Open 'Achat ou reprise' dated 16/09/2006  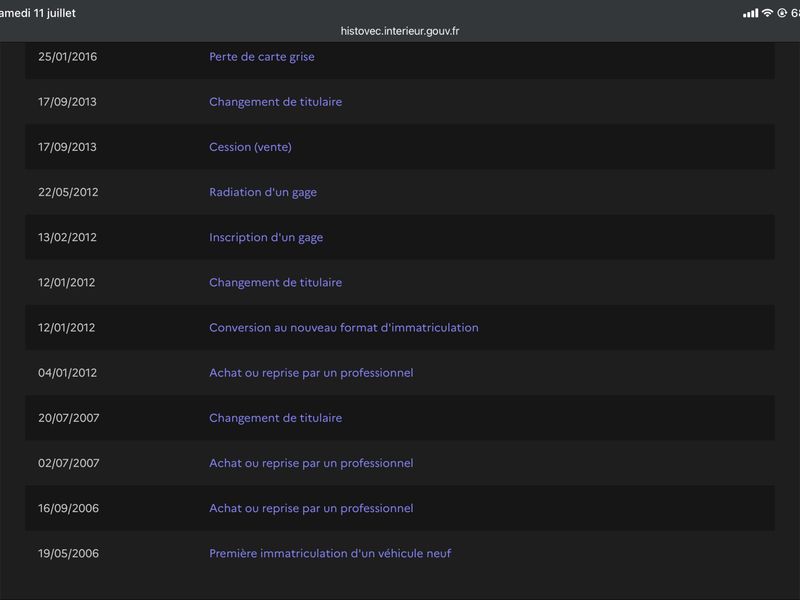pos(311,508)
